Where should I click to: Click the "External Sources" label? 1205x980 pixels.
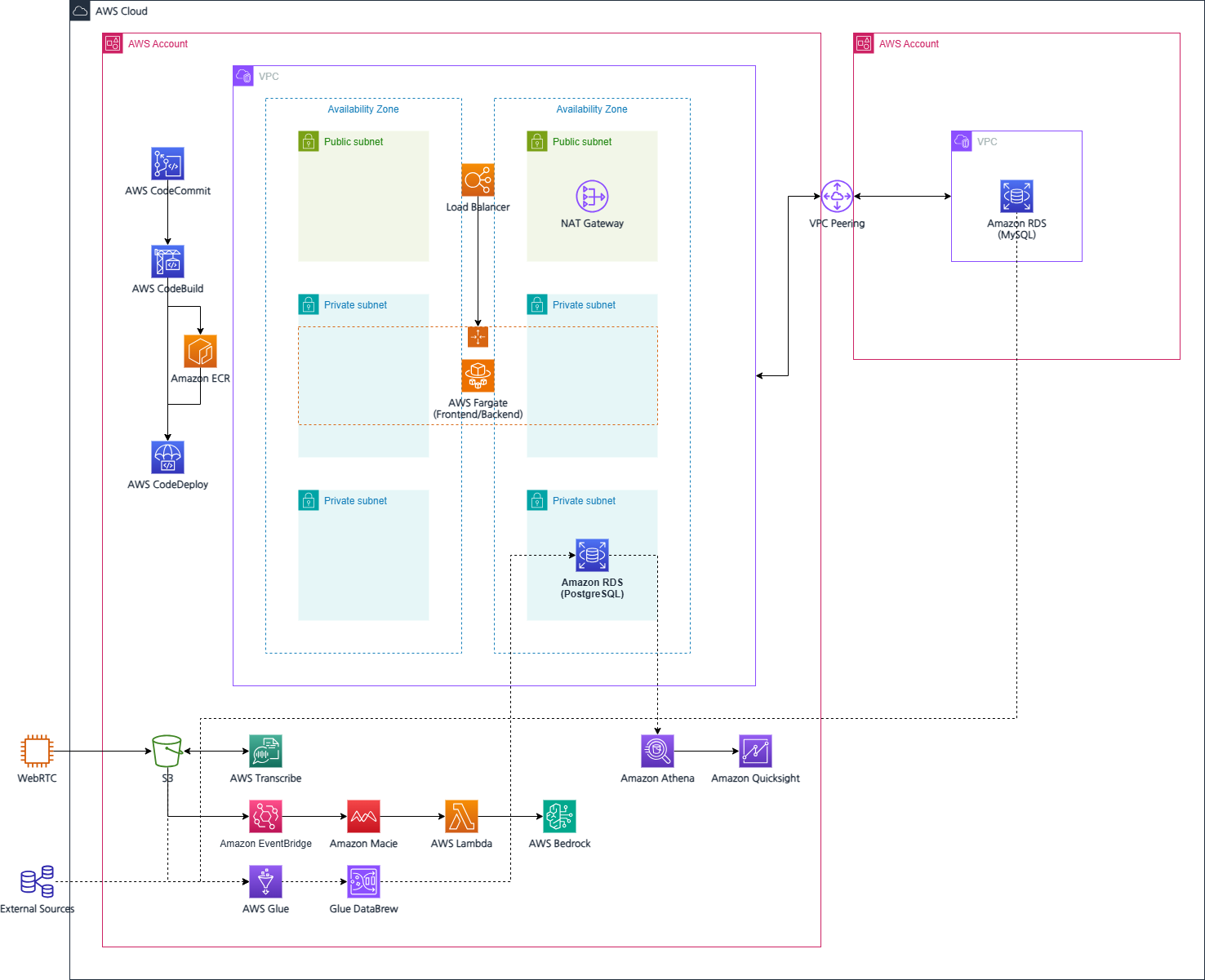pyautogui.click(x=37, y=909)
